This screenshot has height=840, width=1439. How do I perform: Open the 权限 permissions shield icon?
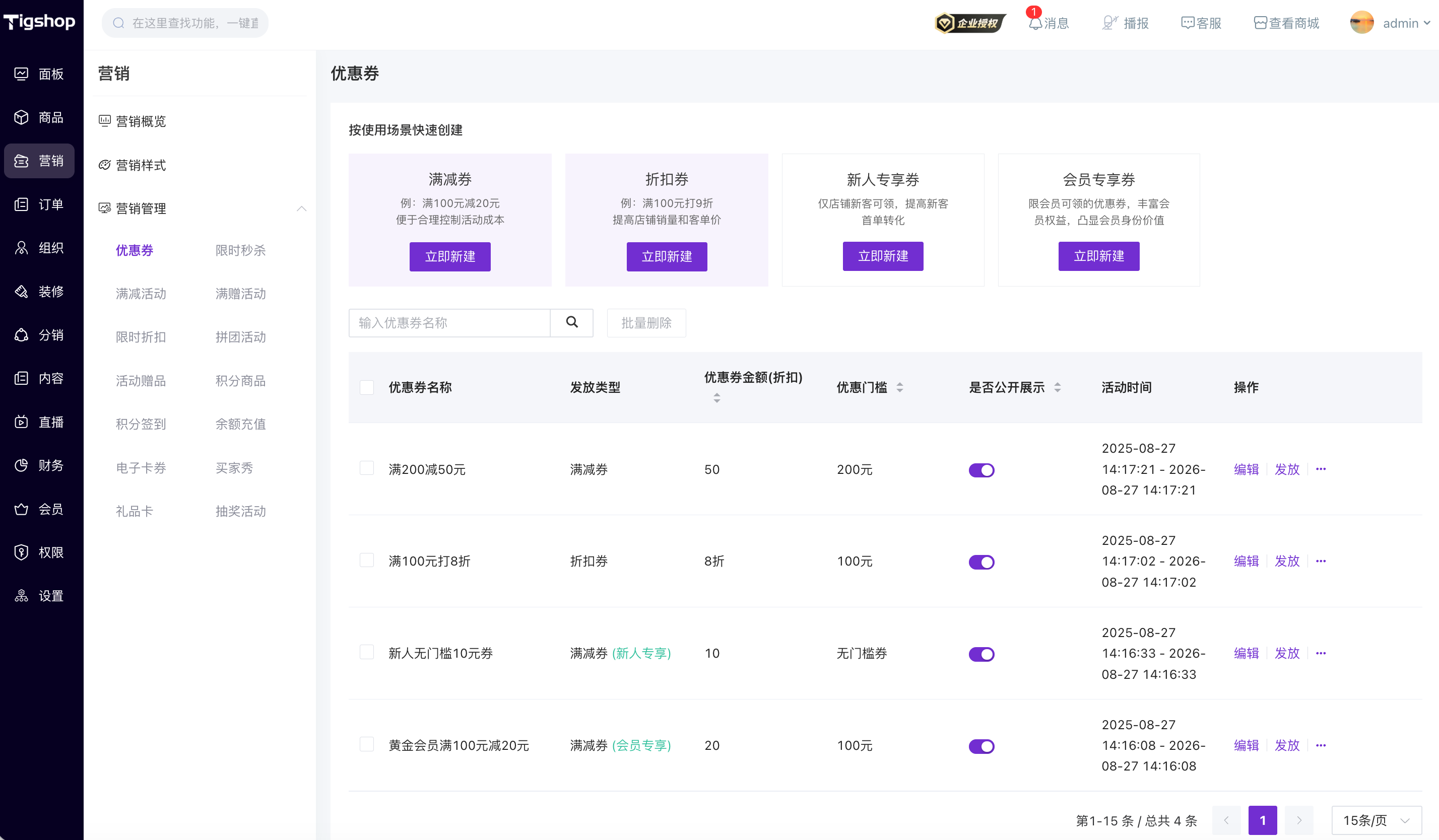coord(21,552)
